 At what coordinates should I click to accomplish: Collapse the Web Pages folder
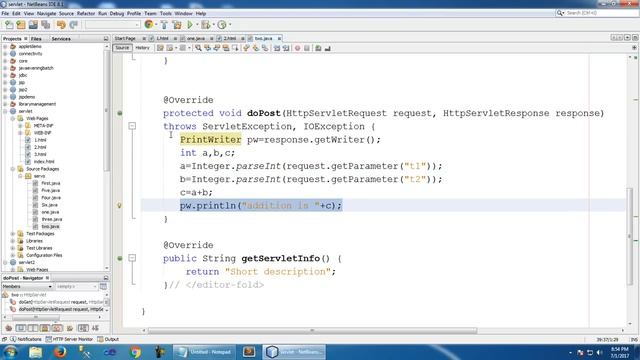[13, 118]
